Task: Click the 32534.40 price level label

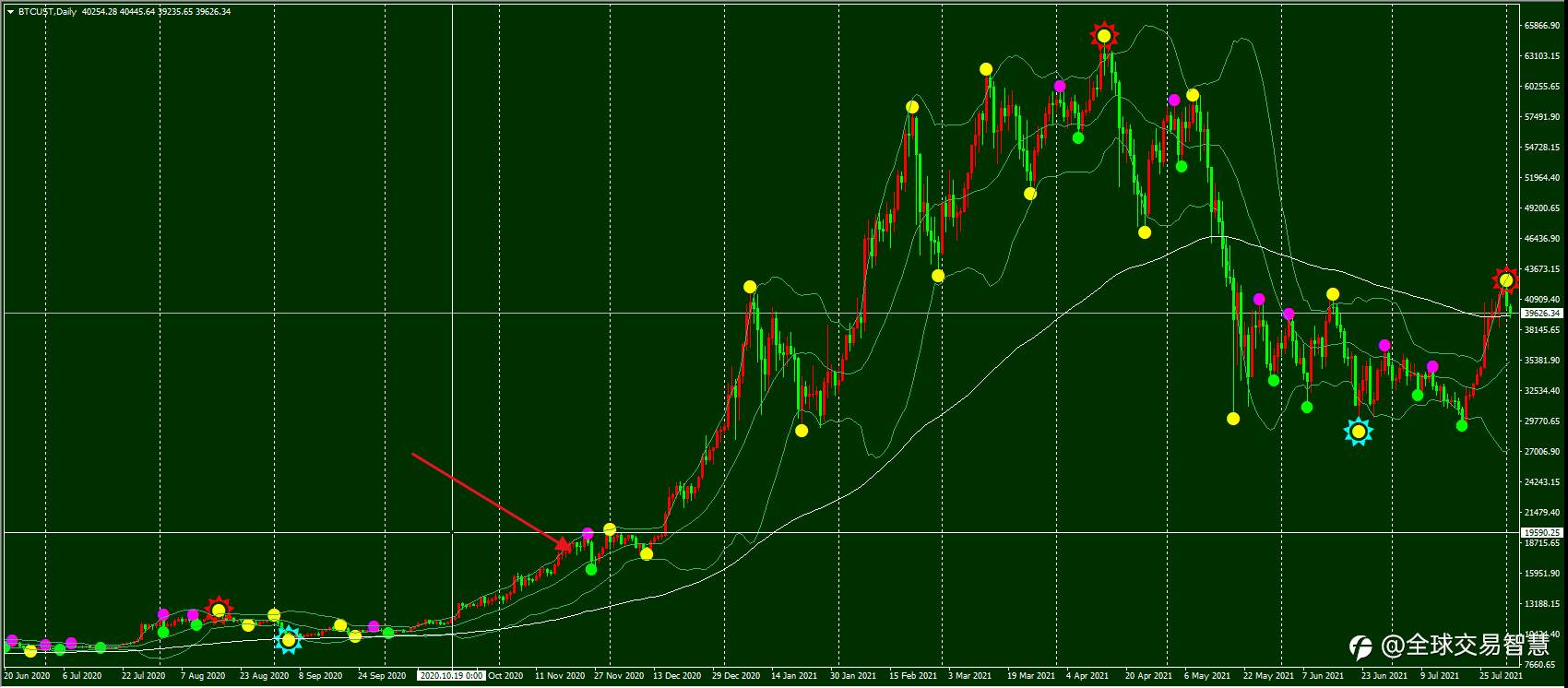Action: tap(1541, 391)
